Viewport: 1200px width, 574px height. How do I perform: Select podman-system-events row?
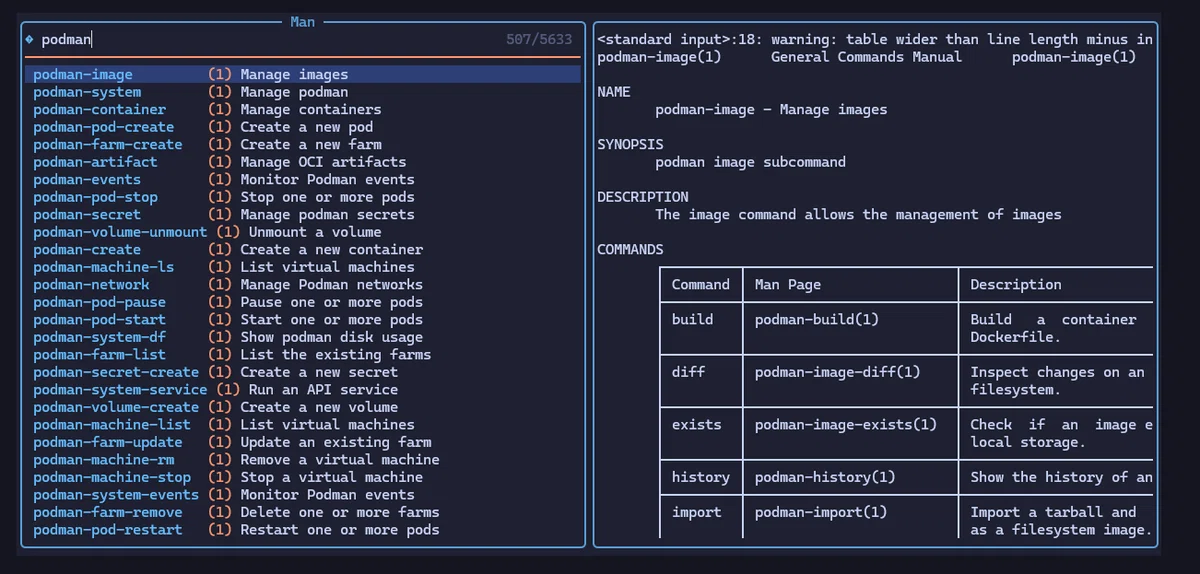pyautogui.click(x=302, y=494)
